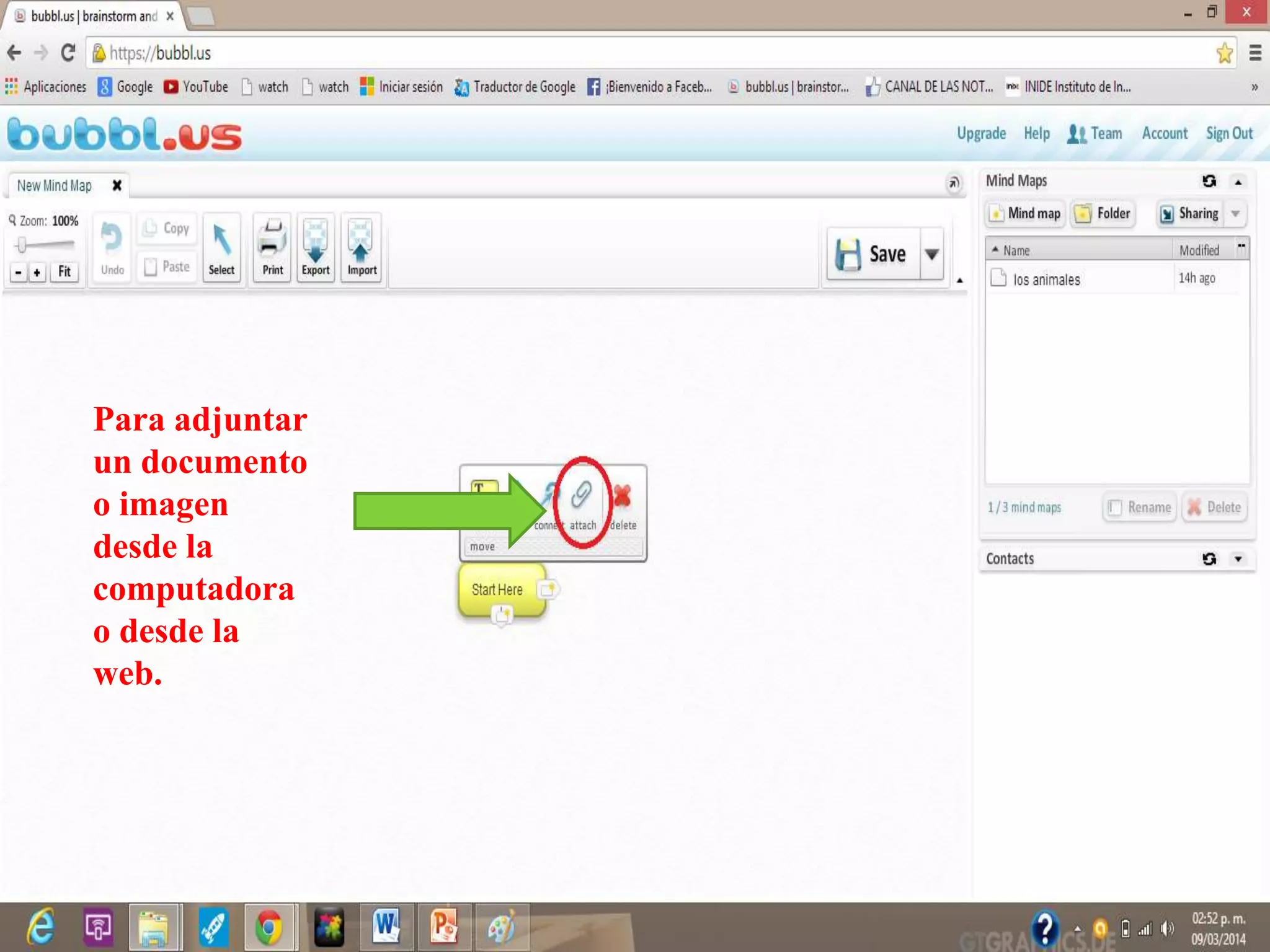The height and width of the screenshot is (952, 1270).
Task: Open the Help link
Action: pyautogui.click(x=1036, y=133)
